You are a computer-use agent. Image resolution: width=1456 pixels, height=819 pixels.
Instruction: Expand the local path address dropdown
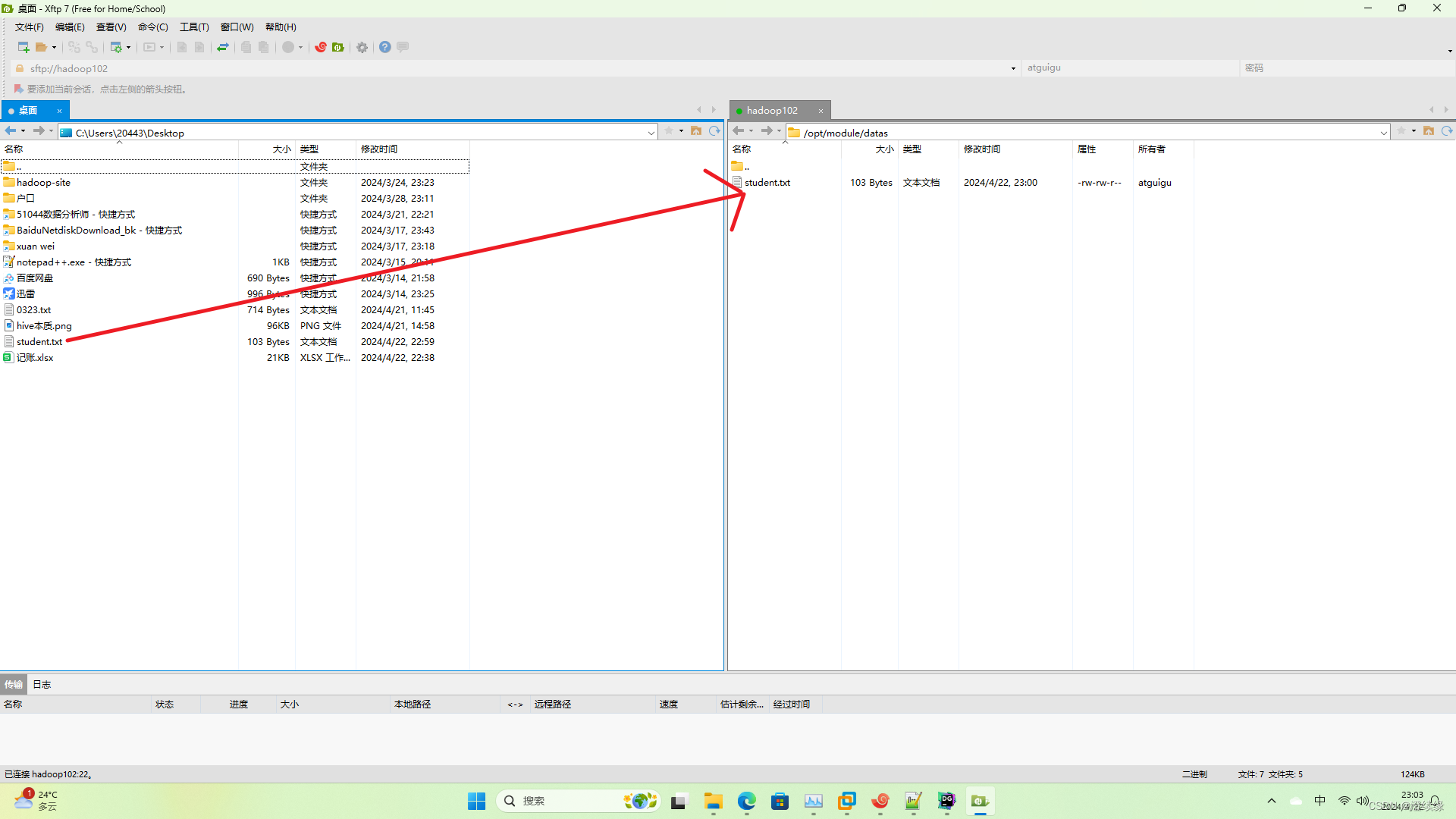tap(651, 133)
